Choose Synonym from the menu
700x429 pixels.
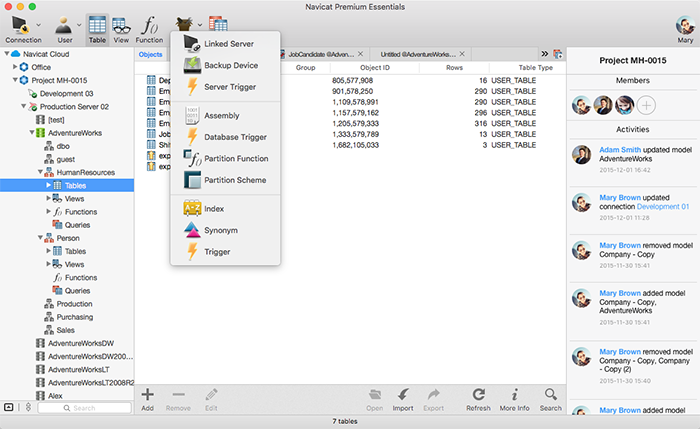tap(225, 230)
